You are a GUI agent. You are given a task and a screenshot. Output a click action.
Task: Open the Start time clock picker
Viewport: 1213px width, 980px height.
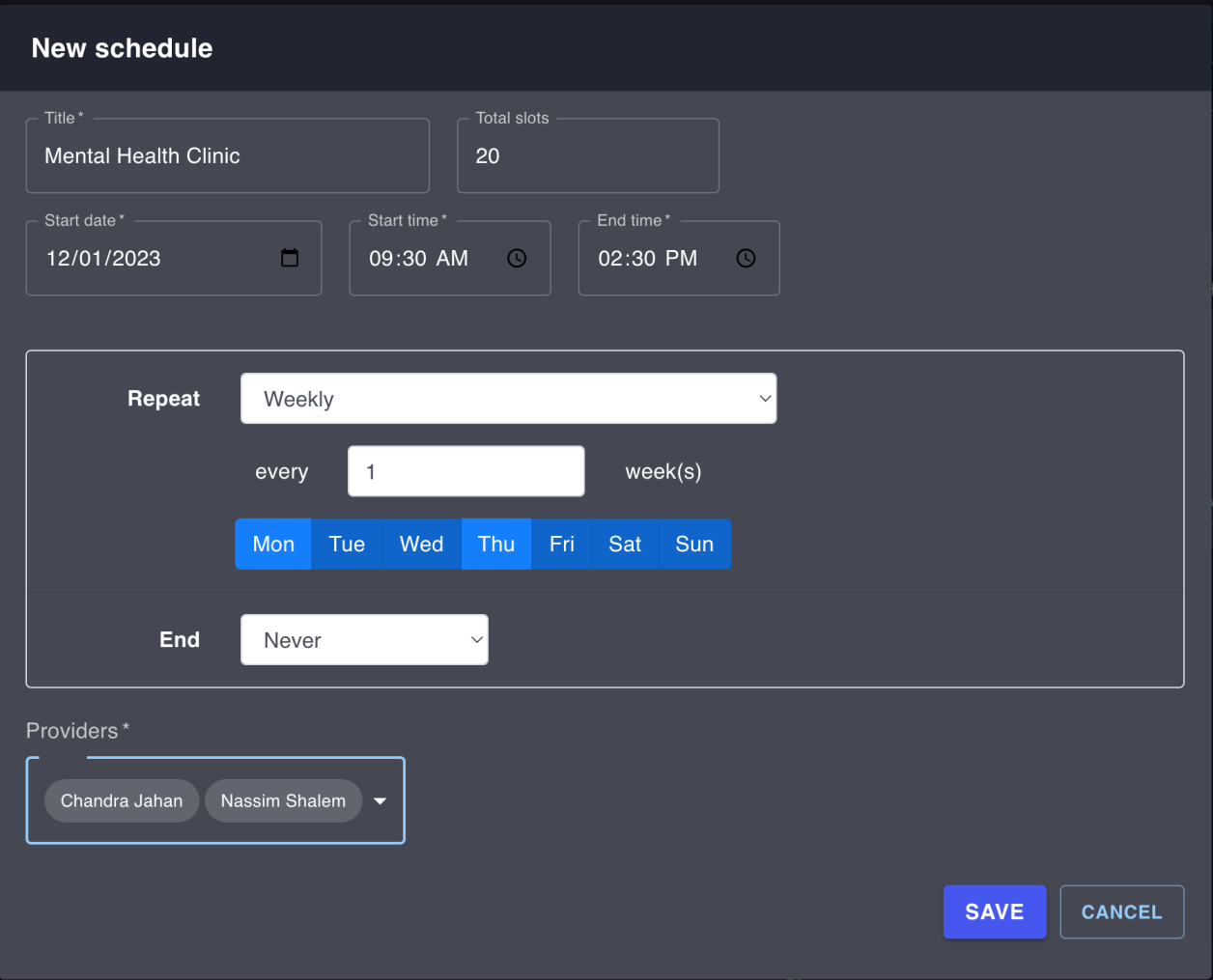click(517, 258)
